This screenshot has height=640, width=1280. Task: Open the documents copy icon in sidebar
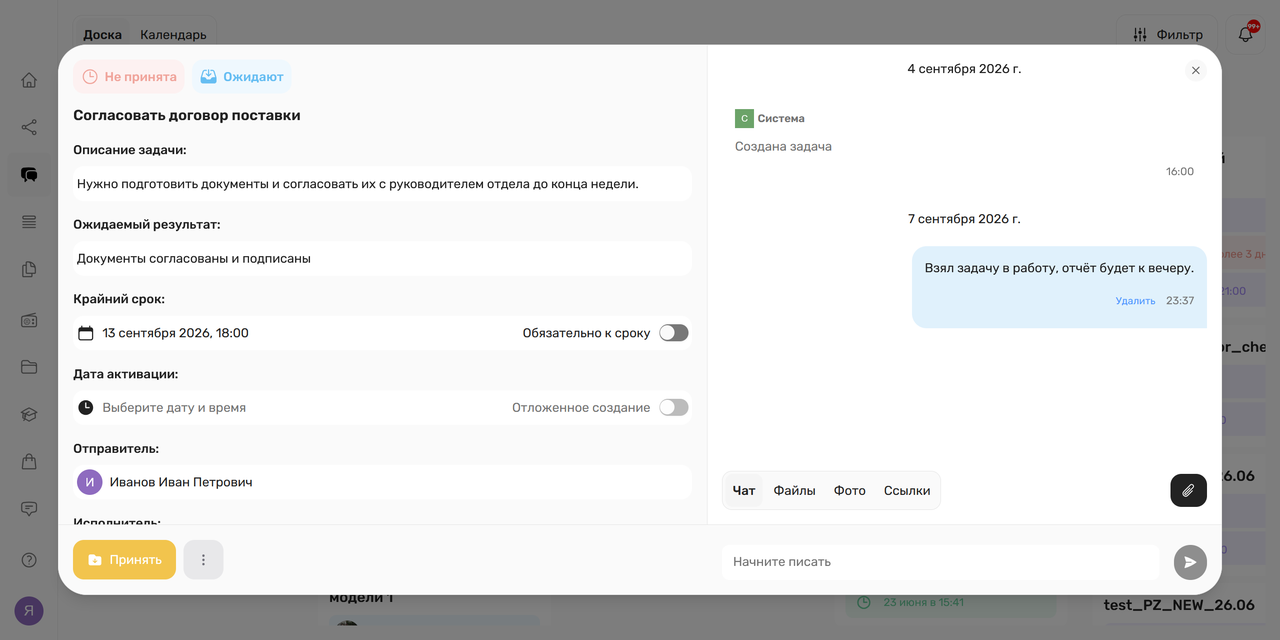click(29, 269)
